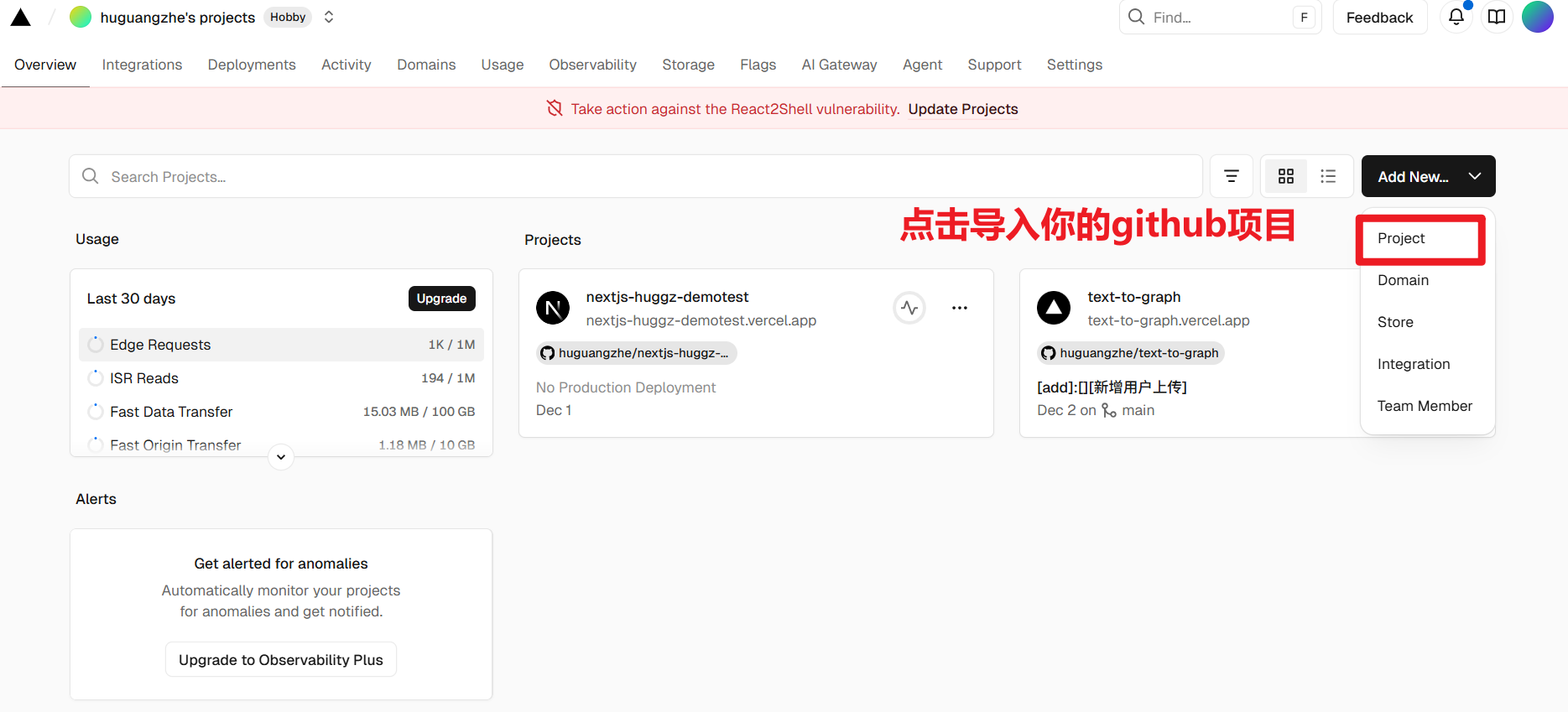This screenshot has height=712, width=1568.
Task: Click into Search Projects field
Action: pyautogui.click(x=636, y=176)
